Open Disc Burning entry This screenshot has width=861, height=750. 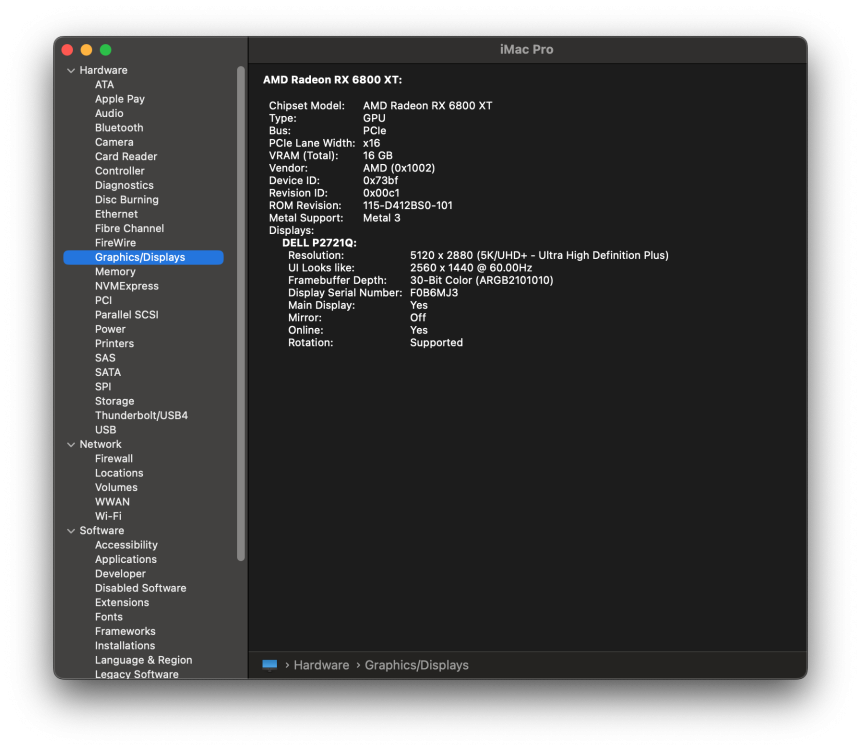click(127, 199)
